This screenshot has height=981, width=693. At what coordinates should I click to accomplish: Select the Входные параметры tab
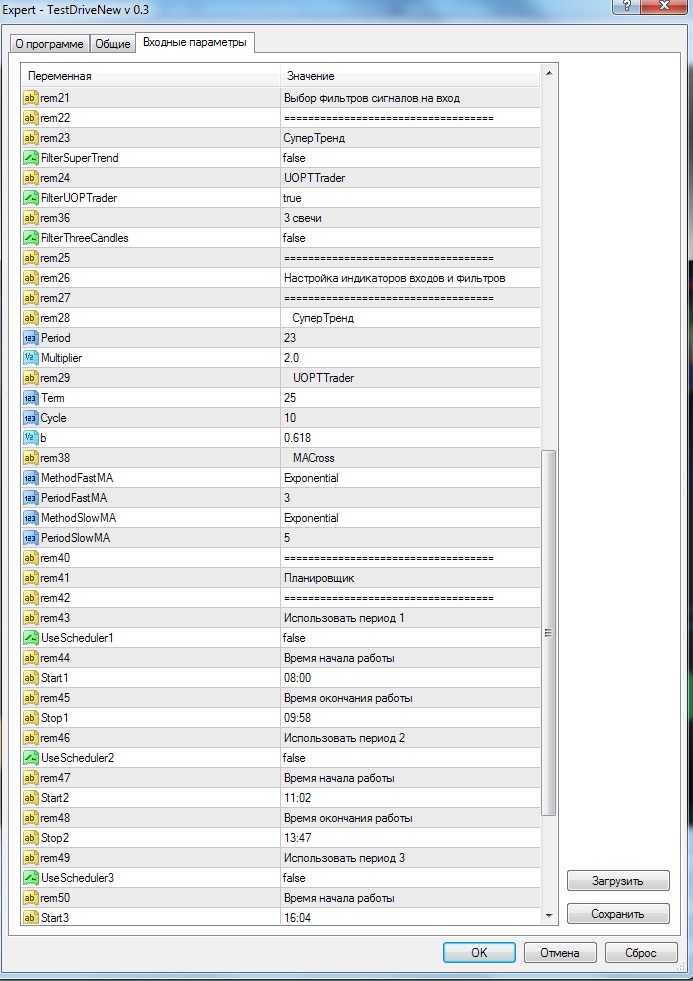(195, 43)
